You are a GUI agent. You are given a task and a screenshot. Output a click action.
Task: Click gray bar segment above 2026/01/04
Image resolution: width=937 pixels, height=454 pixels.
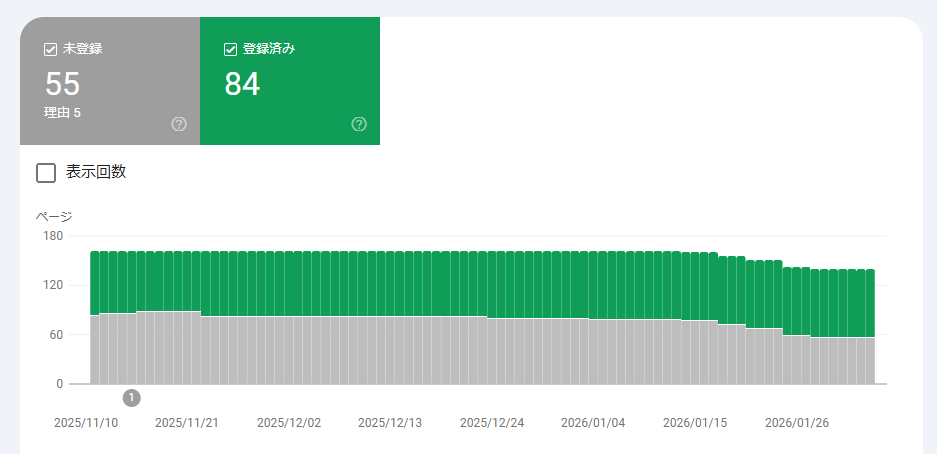594,350
